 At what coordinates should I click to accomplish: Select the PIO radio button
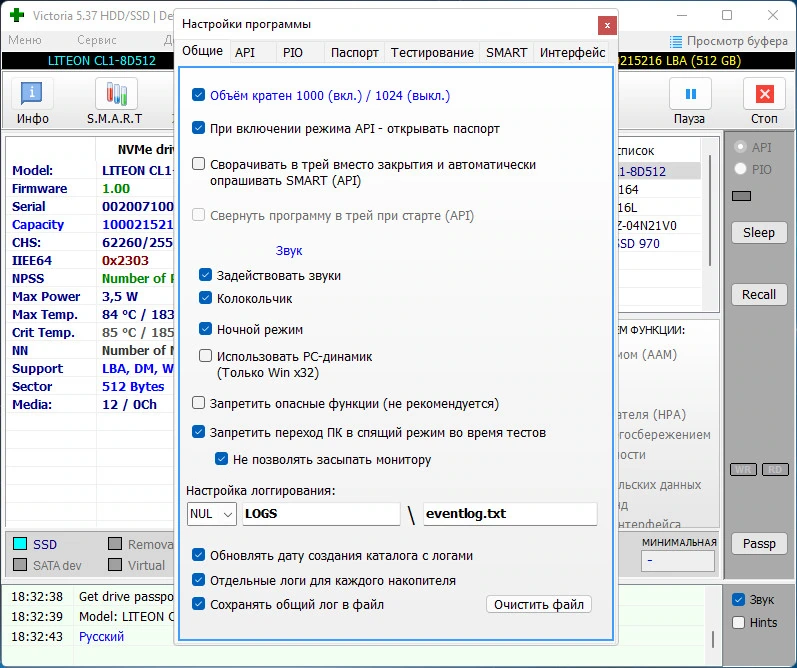point(741,169)
